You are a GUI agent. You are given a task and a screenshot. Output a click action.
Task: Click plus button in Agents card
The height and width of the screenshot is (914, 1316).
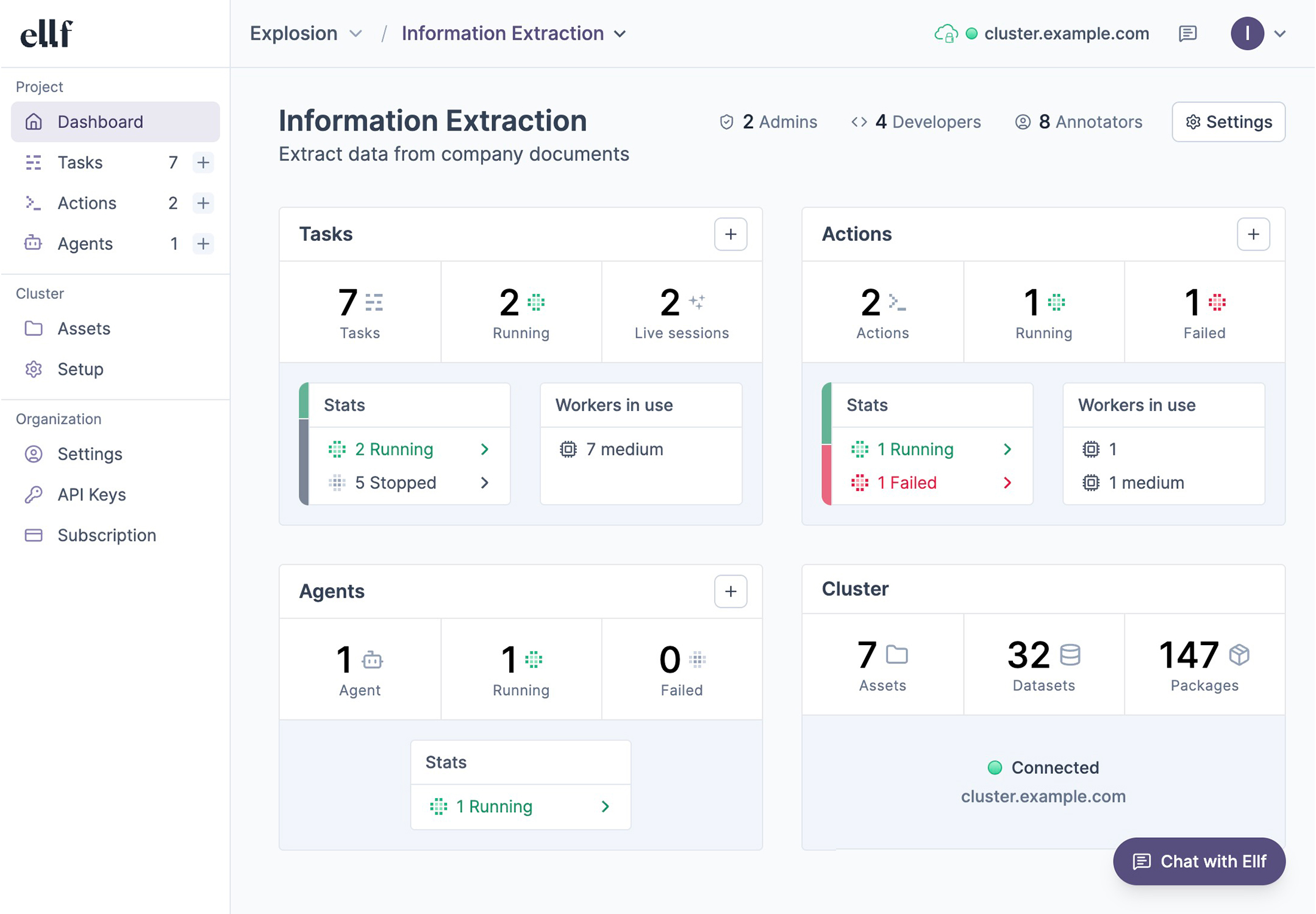click(730, 591)
